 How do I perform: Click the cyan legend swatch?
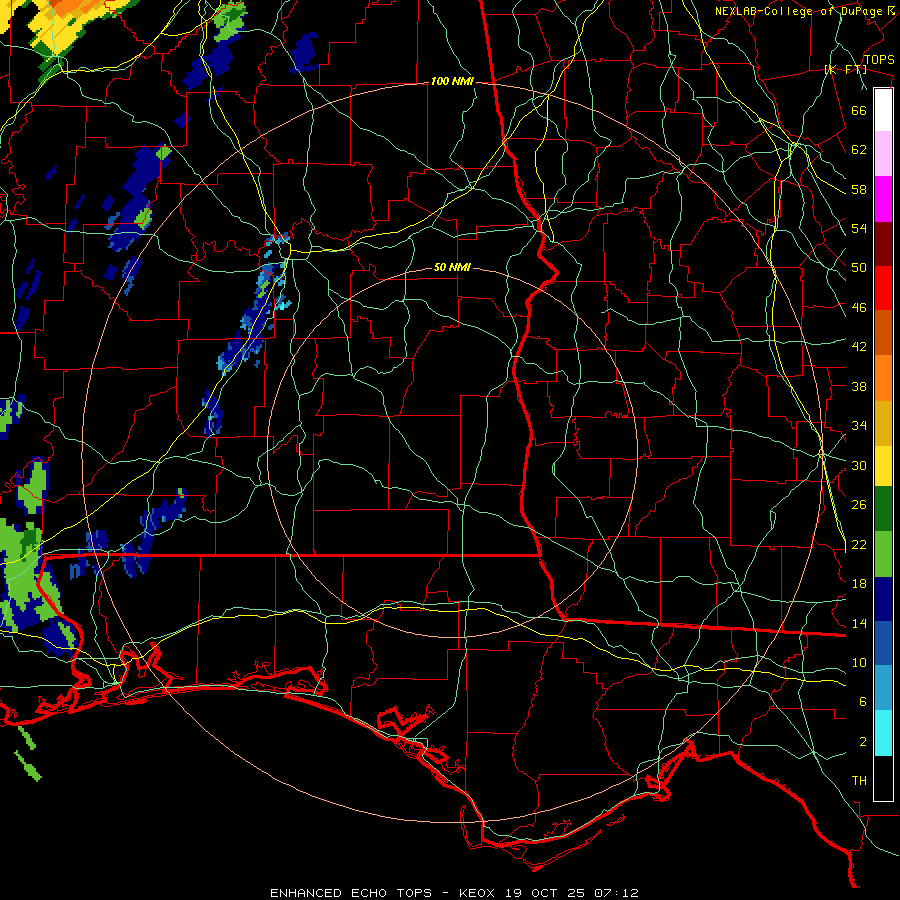coord(883,733)
